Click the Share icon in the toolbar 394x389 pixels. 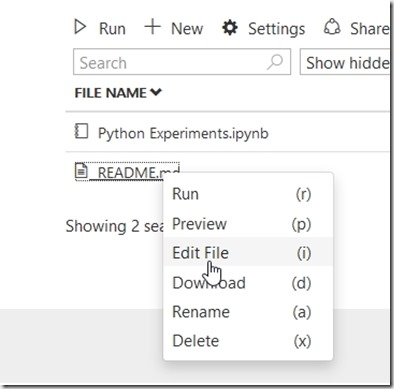332,27
